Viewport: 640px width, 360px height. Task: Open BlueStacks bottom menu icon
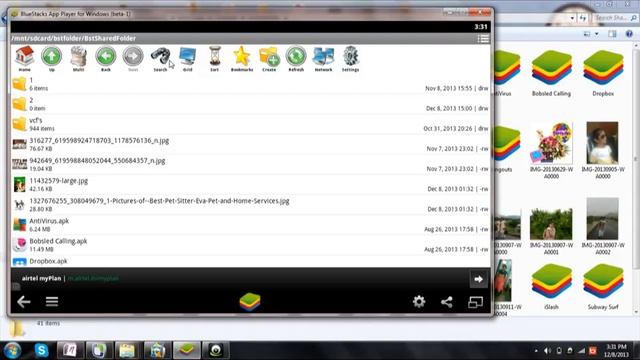(52, 302)
